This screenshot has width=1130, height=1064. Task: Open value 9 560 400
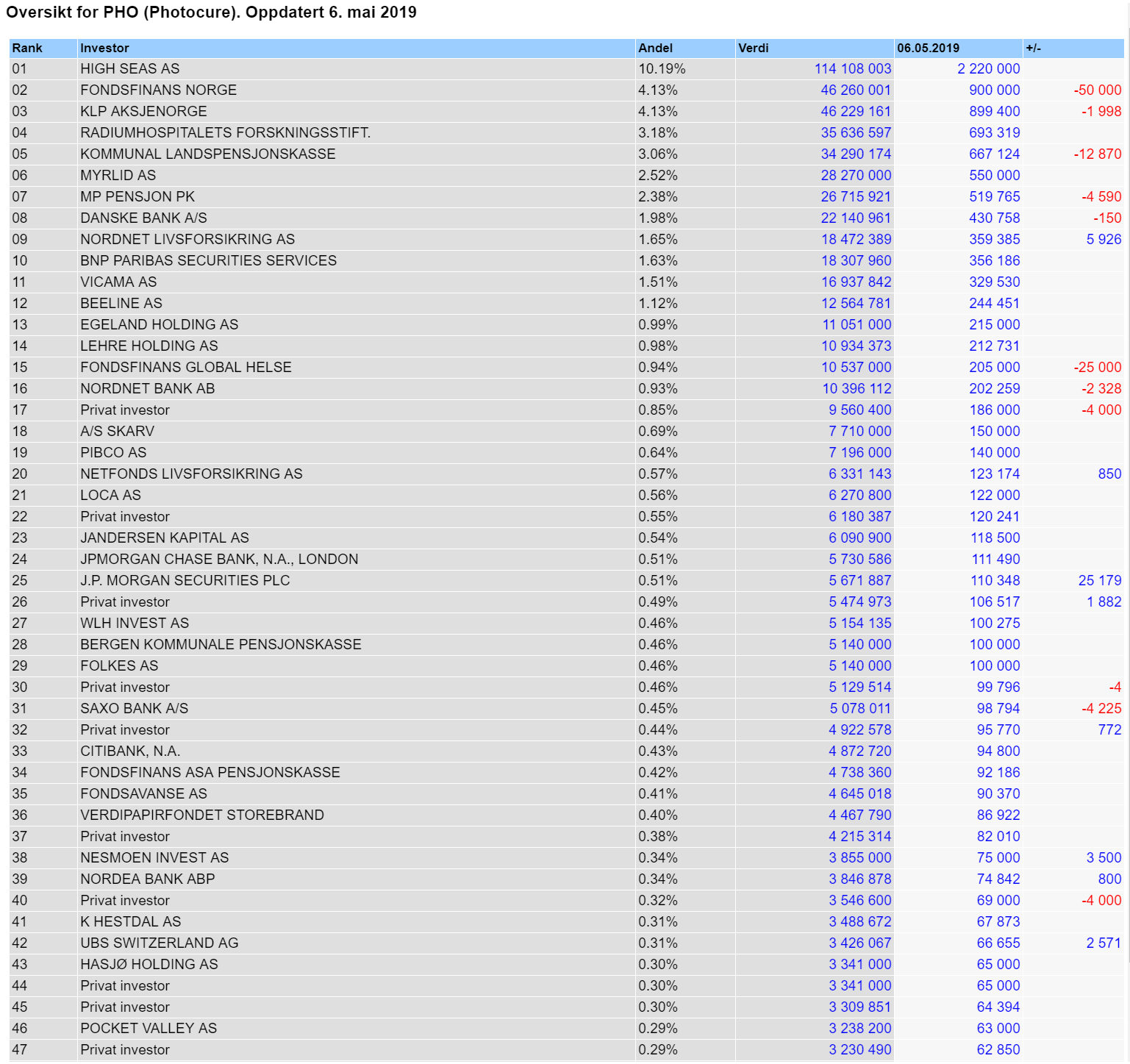[859, 410]
